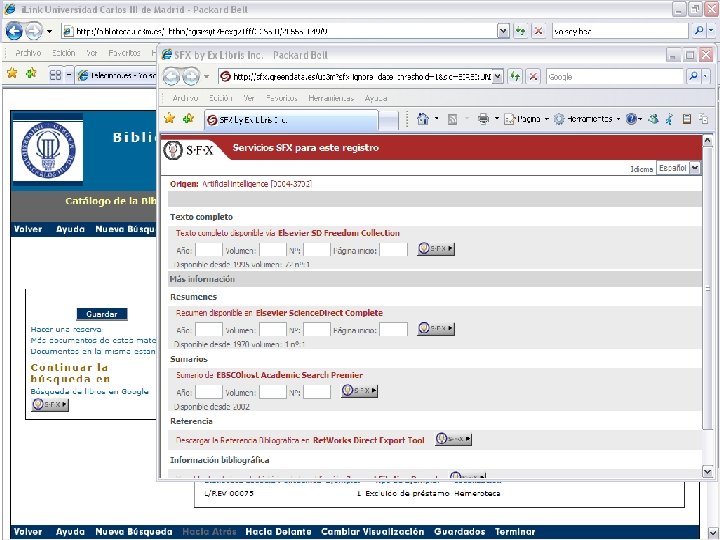Click the Nº field under Sumarios
Screen dimensions: 720x540
point(317,392)
